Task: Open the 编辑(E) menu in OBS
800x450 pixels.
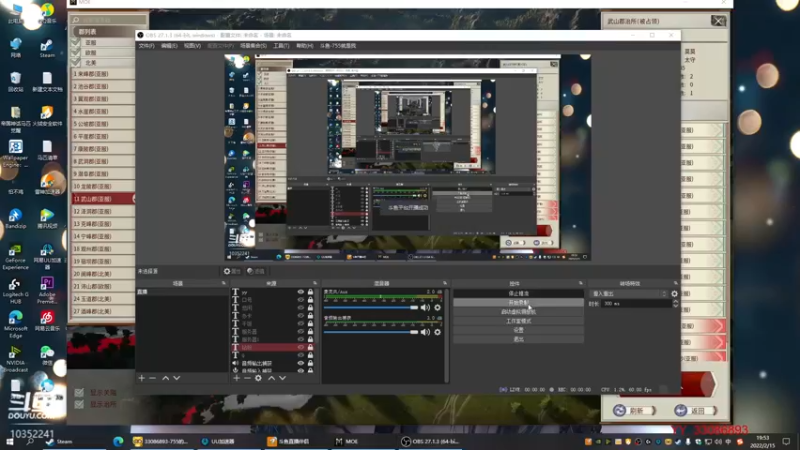Action: pyautogui.click(x=169, y=46)
